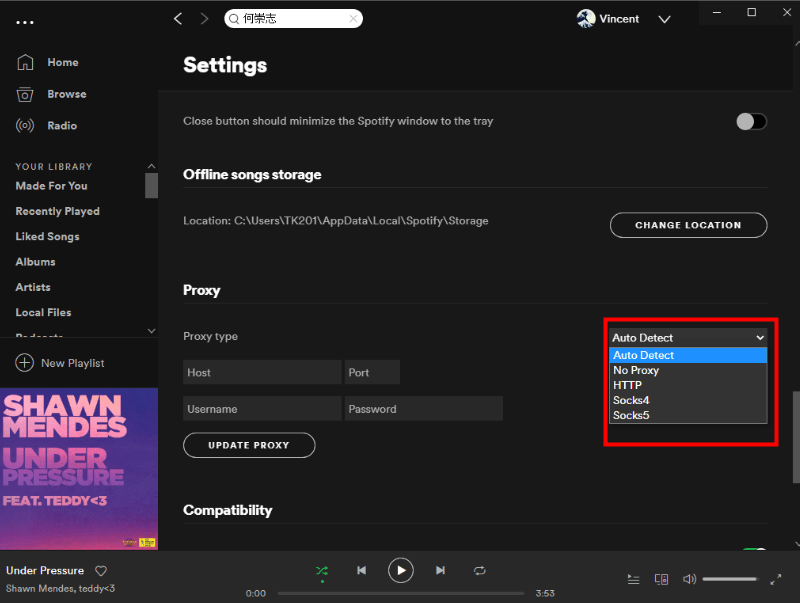Image resolution: width=800 pixels, height=603 pixels.
Task: Enable repeat mode
Action: point(479,570)
